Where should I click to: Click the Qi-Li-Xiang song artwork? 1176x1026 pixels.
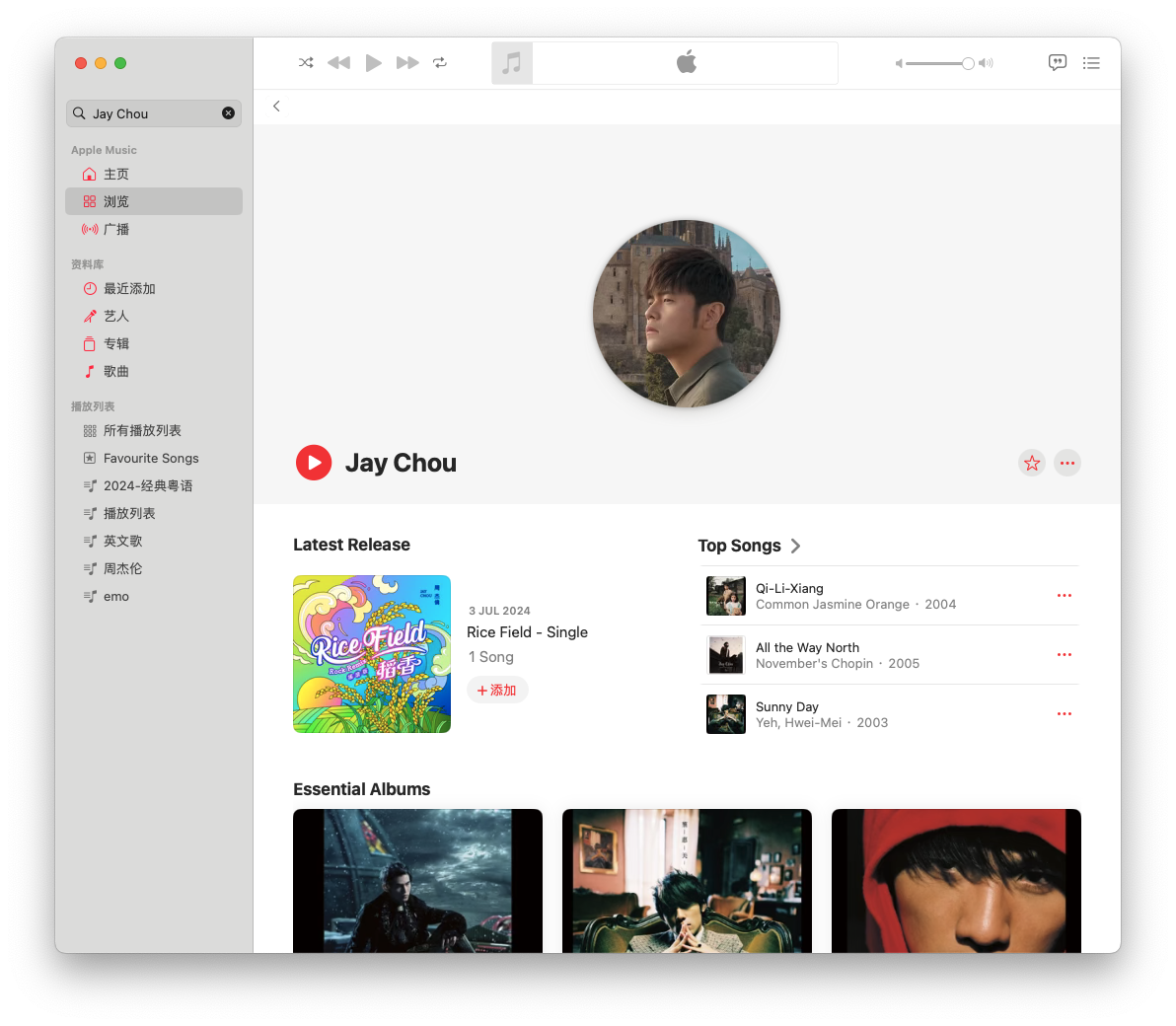pyautogui.click(x=726, y=596)
